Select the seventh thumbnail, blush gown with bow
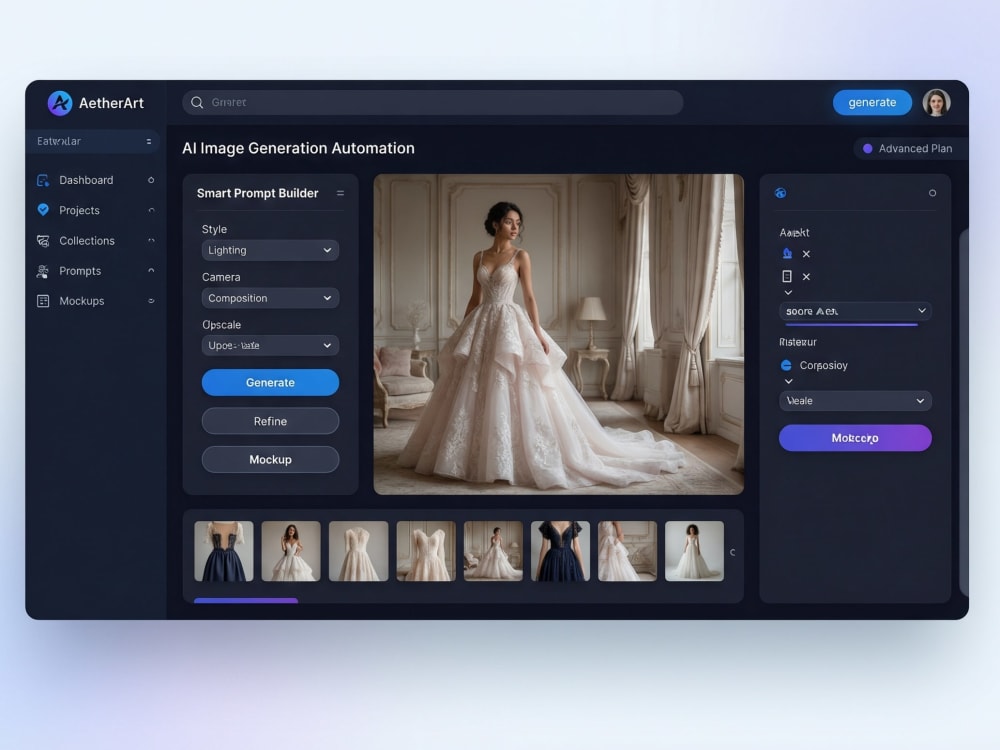Image resolution: width=1000 pixels, height=750 pixels. (x=628, y=551)
